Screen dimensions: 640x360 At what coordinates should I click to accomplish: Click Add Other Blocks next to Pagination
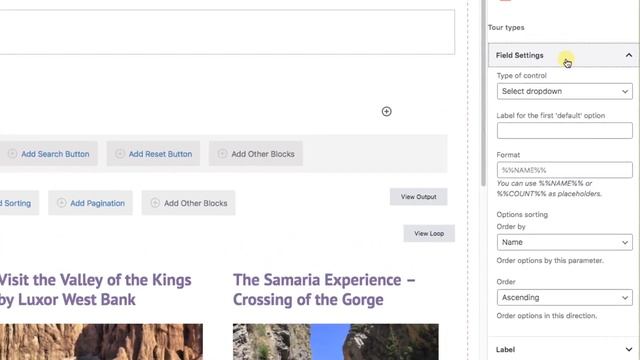[x=188, y=203]
